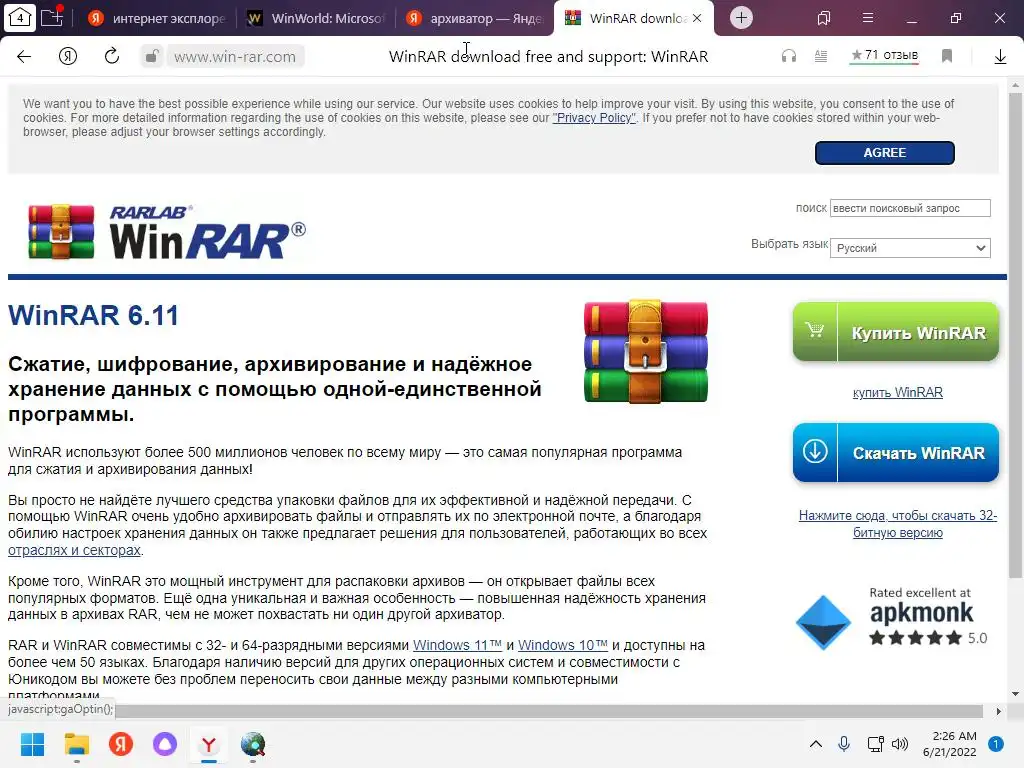Image resolution: width=1024 pixels, height=768 pixels.
Task: Open Yandex red Я taskbar icon
Action: pos(121,744)
